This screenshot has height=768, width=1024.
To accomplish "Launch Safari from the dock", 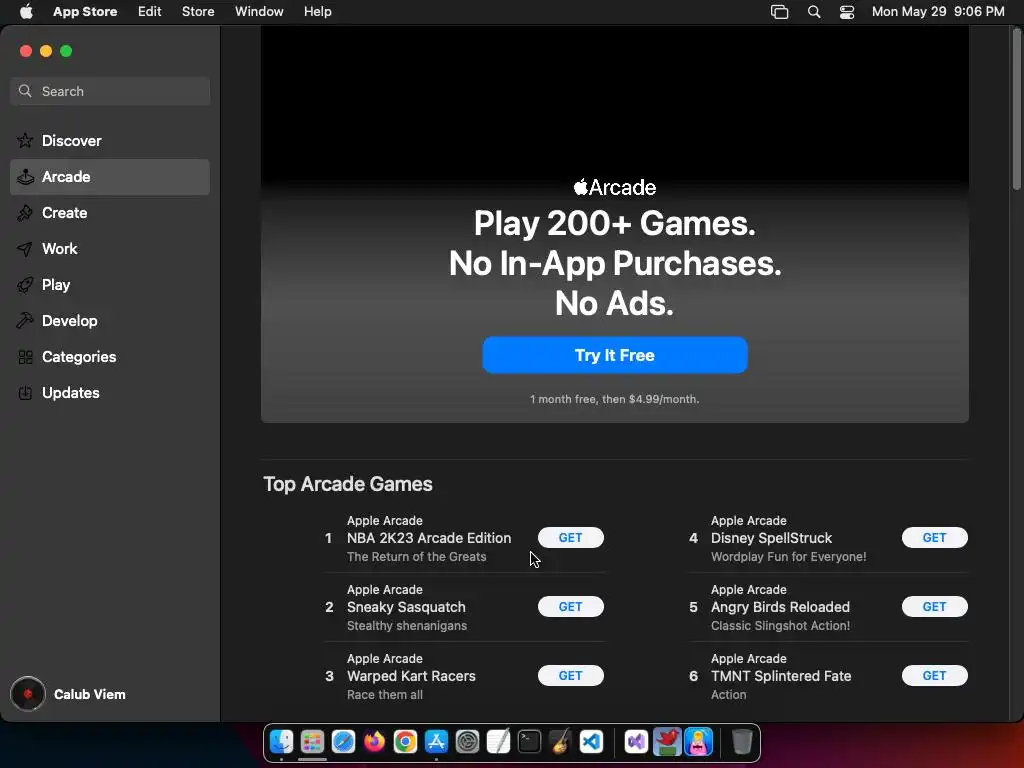I will [344, 741].
